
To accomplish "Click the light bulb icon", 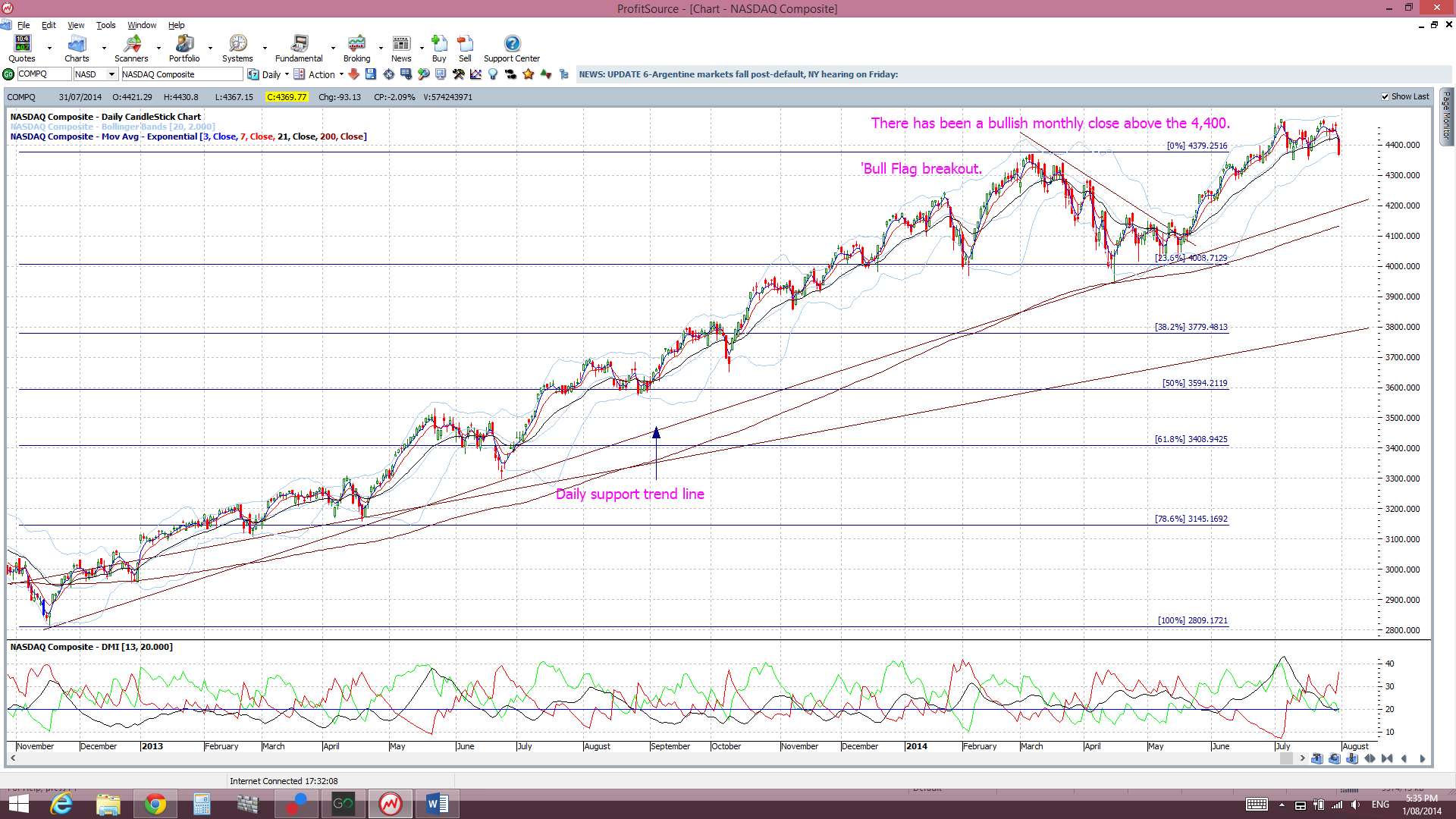I will point(493,74).
